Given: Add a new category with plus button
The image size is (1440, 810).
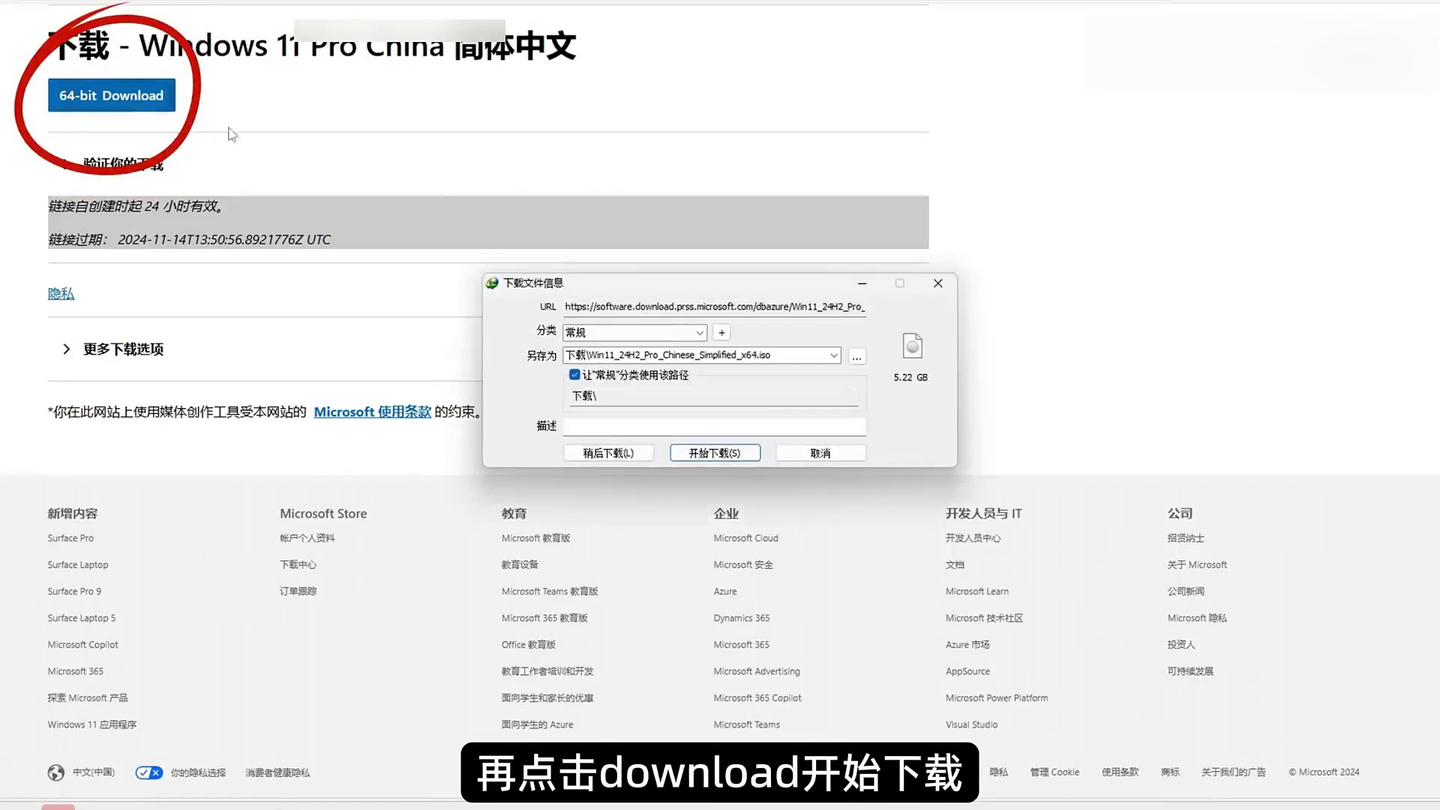Looking at the screenshot, I should tap(721, 332).
